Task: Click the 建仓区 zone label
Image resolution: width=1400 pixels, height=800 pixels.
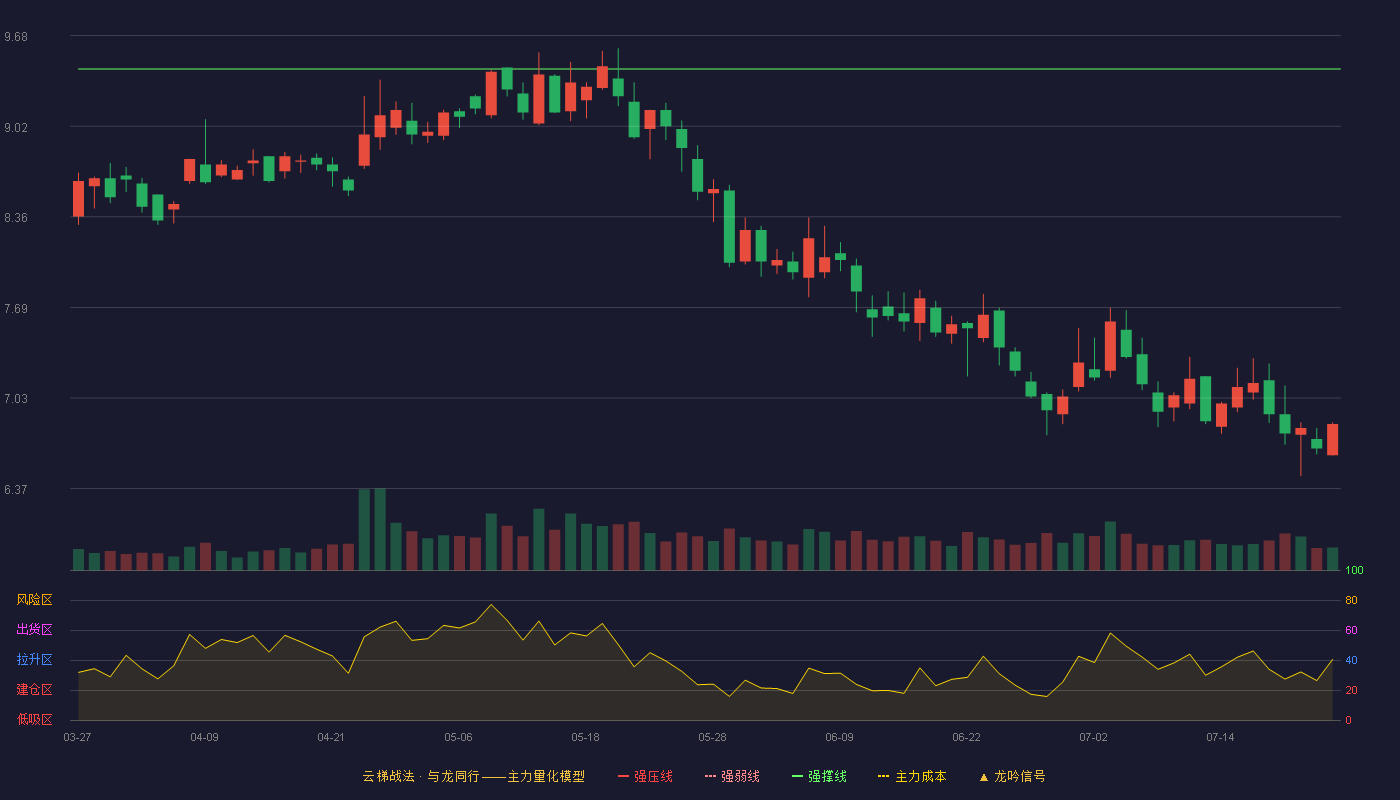Action: 34,690
